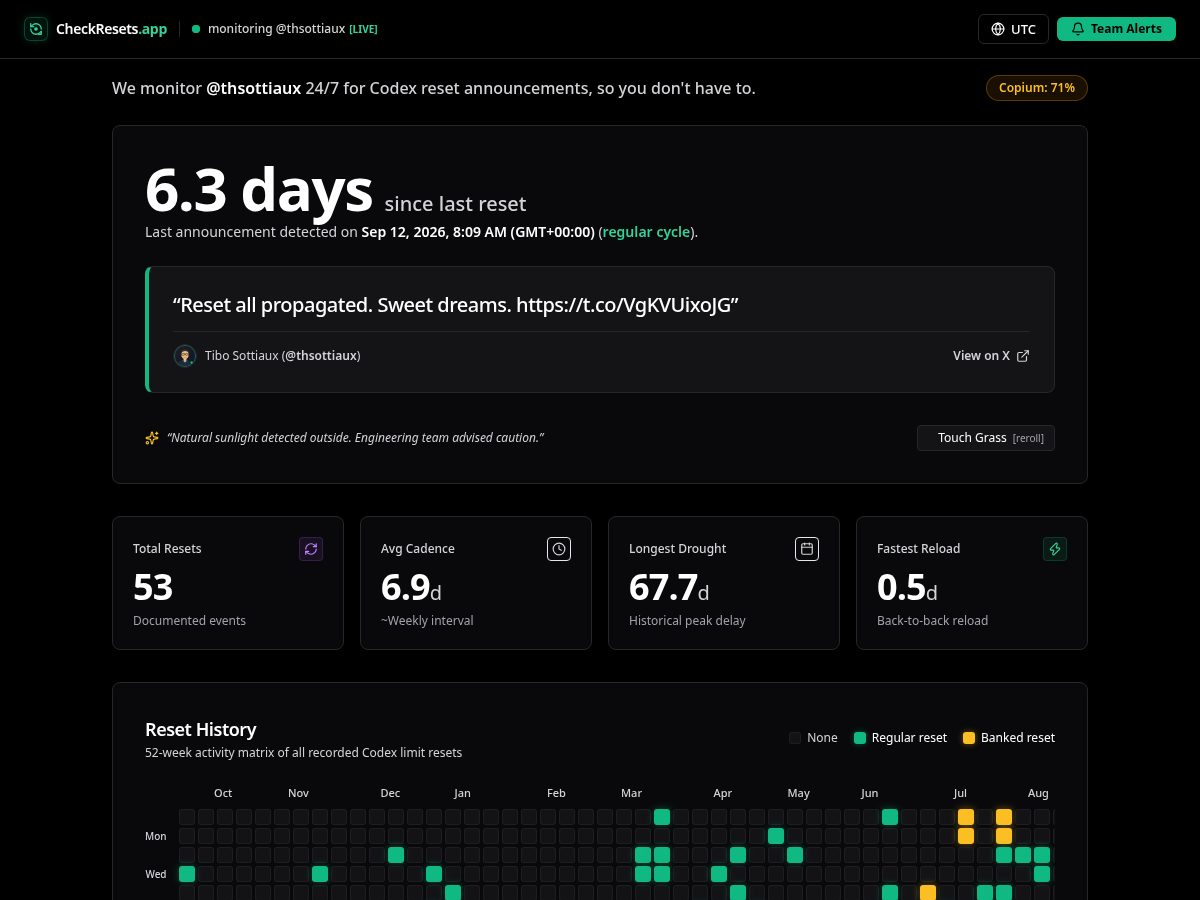
Task: Click the Wed row label
Action: point(156,874)
